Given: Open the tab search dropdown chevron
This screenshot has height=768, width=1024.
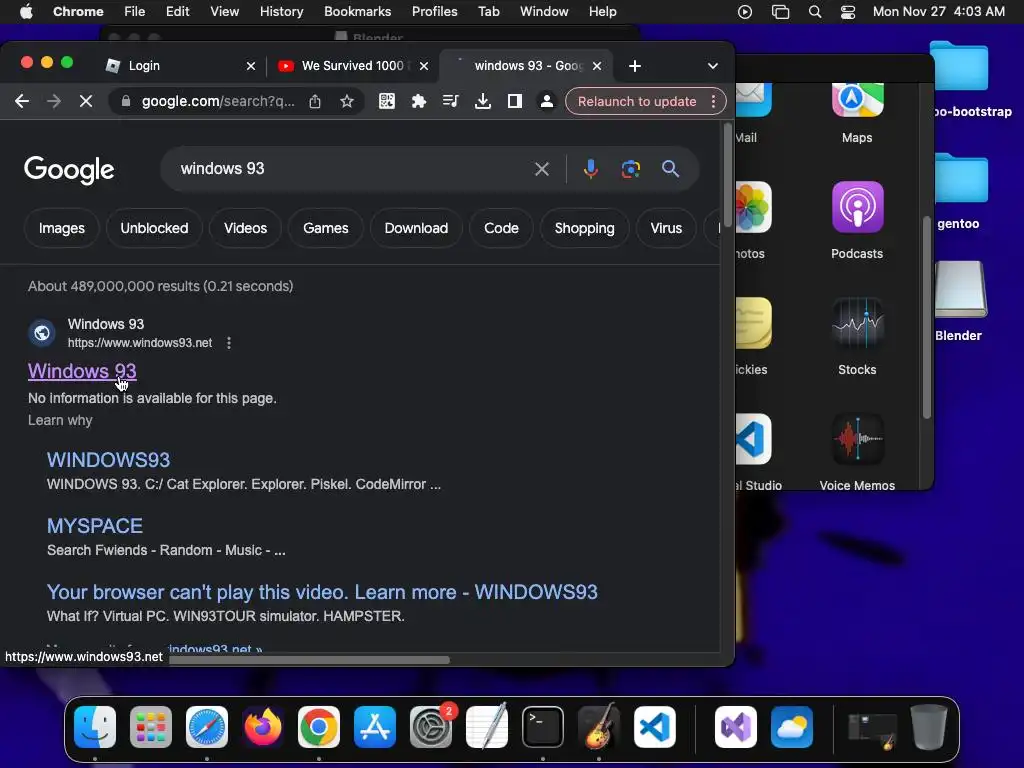Looking at the screenshot, I should click(x=712, y=66).
